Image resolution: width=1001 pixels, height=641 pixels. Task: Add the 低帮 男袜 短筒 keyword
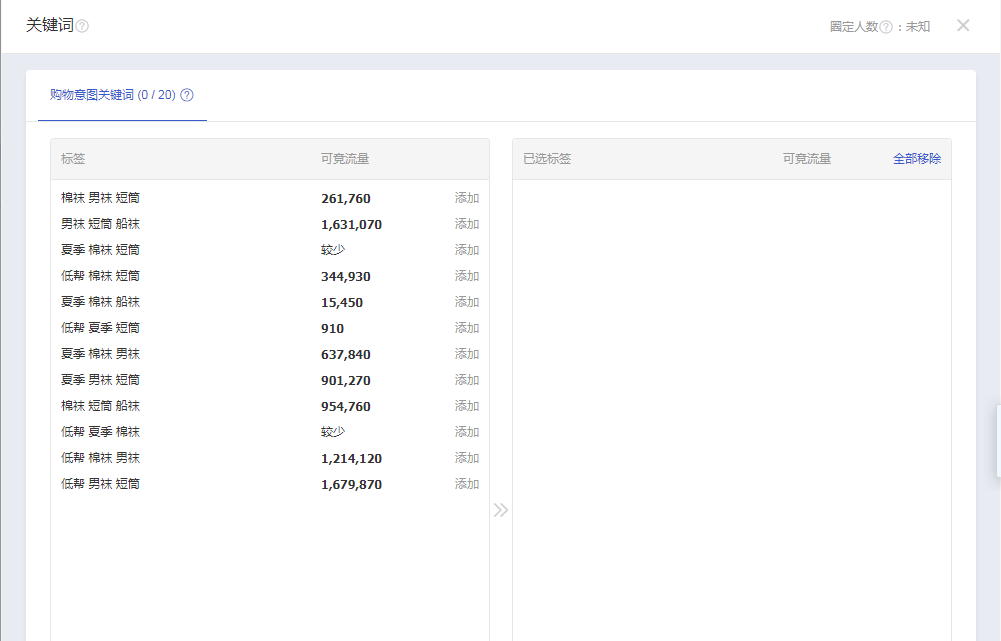pyautogui.click(x=467, y=484)
